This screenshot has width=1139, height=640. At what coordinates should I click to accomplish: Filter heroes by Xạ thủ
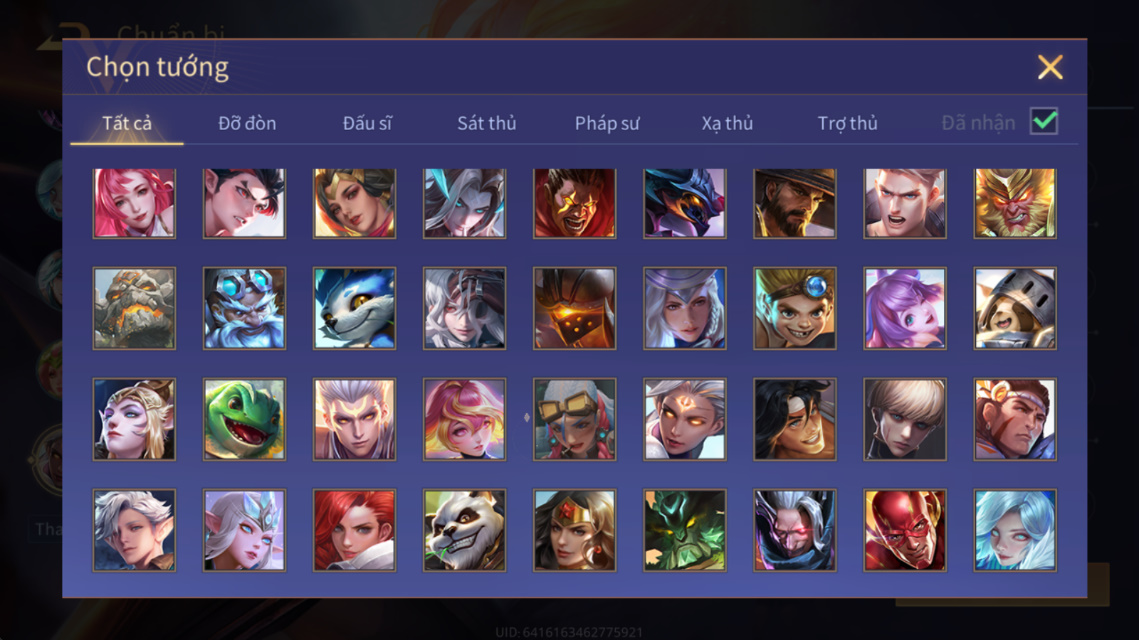[x=727, y=123]
